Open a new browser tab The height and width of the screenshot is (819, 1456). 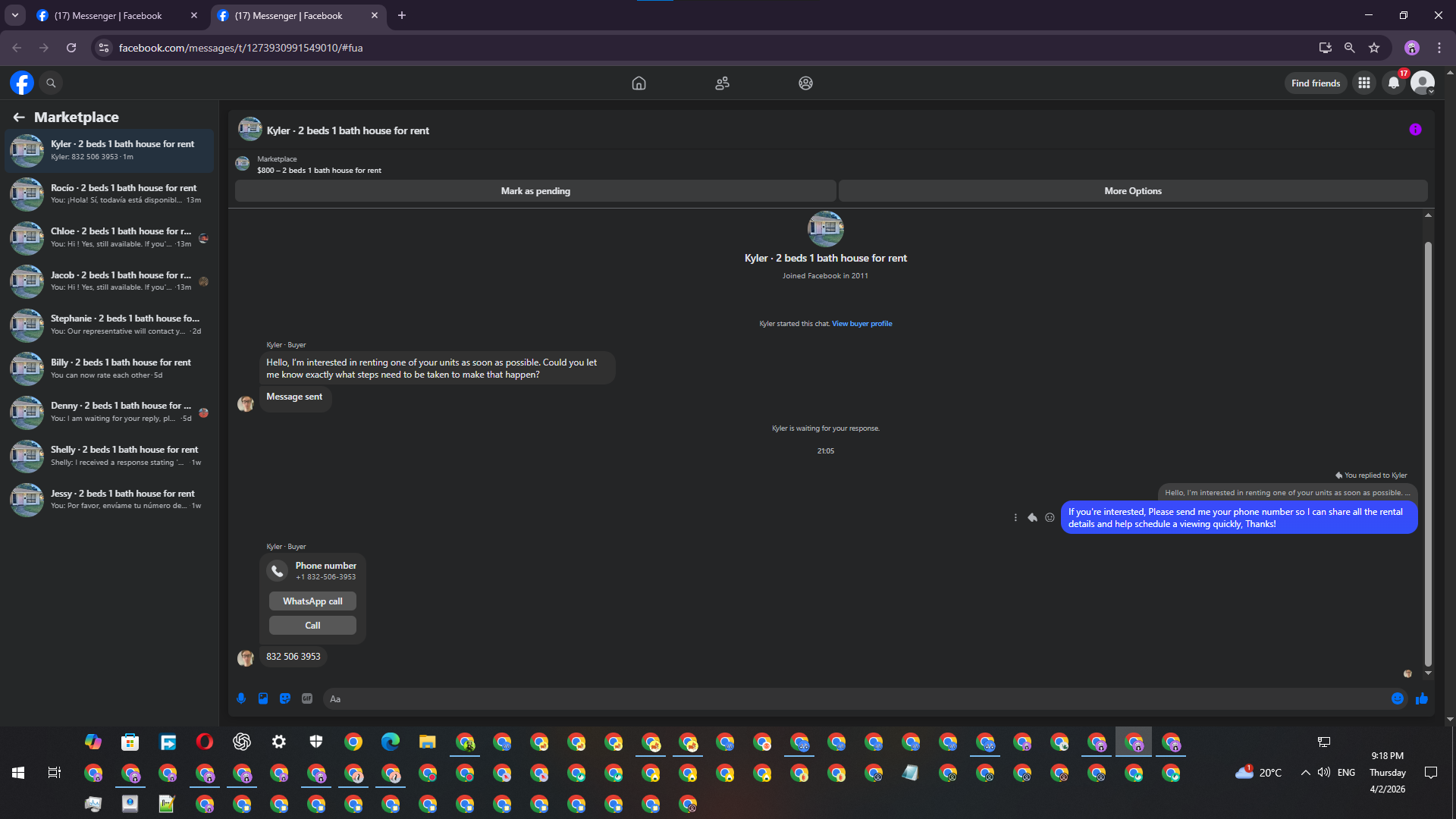[402, 15]
